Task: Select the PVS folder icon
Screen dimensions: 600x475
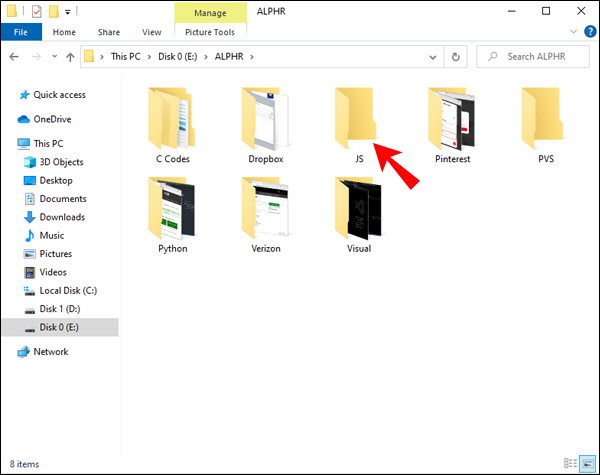Action: click(542, 118)
